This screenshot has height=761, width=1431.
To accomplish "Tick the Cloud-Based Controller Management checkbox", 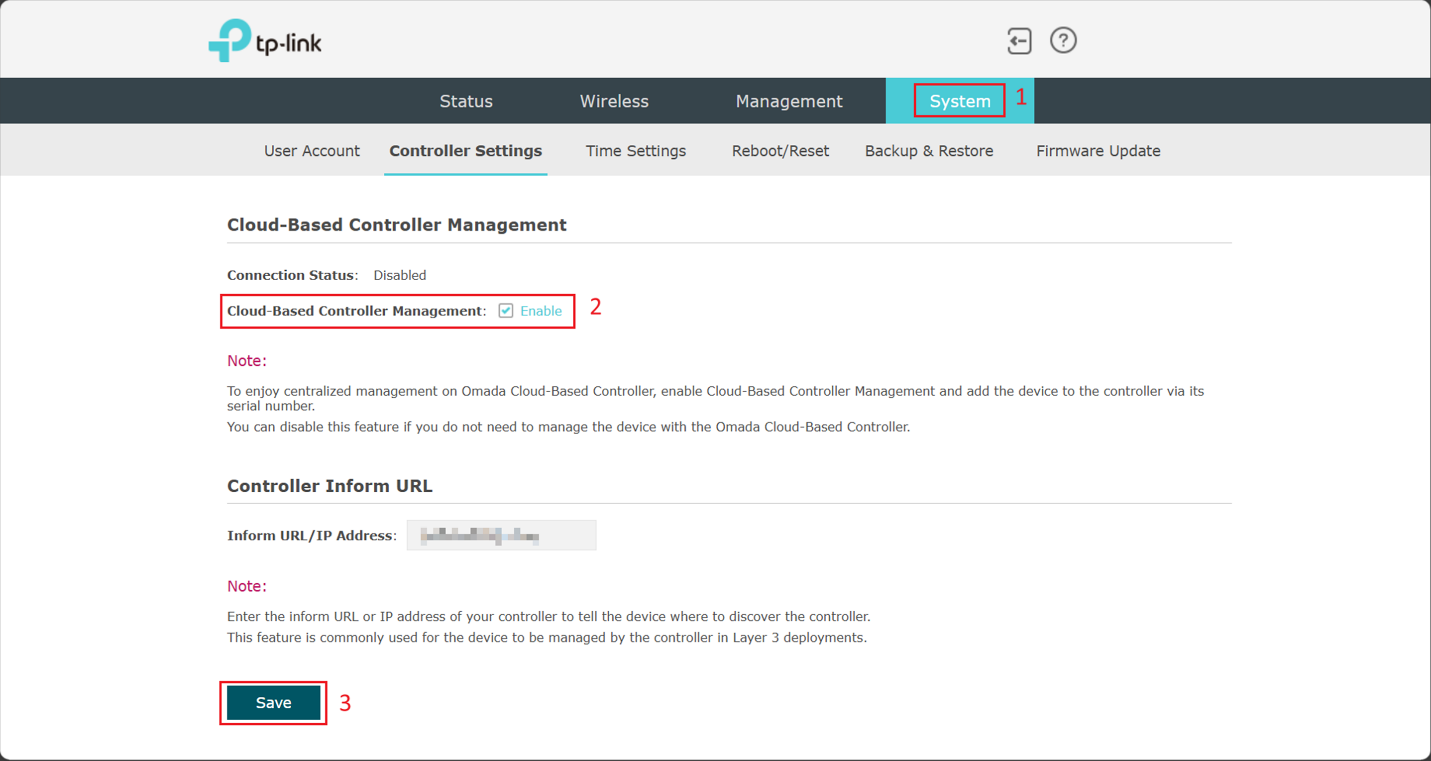I will click(506, 311).
